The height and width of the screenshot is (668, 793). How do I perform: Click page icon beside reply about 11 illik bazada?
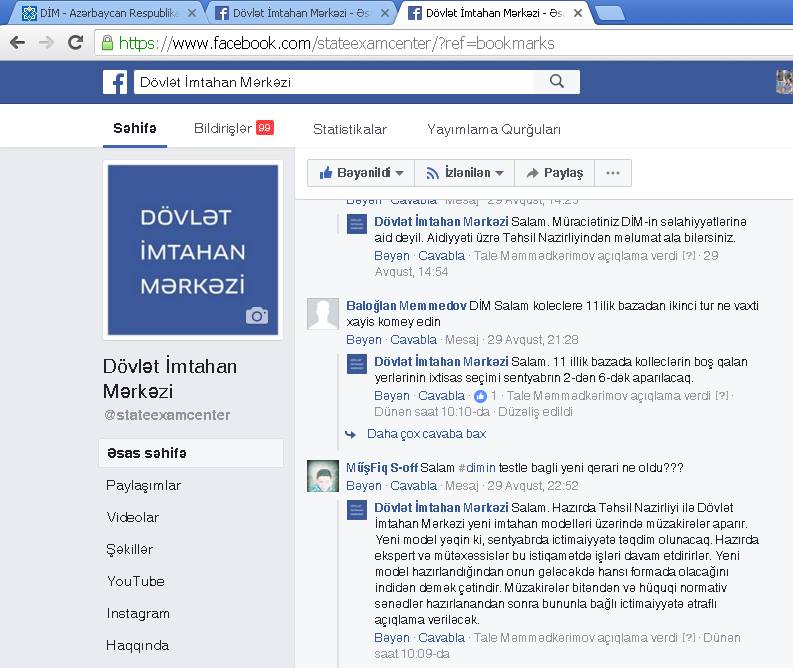(357, 364)
